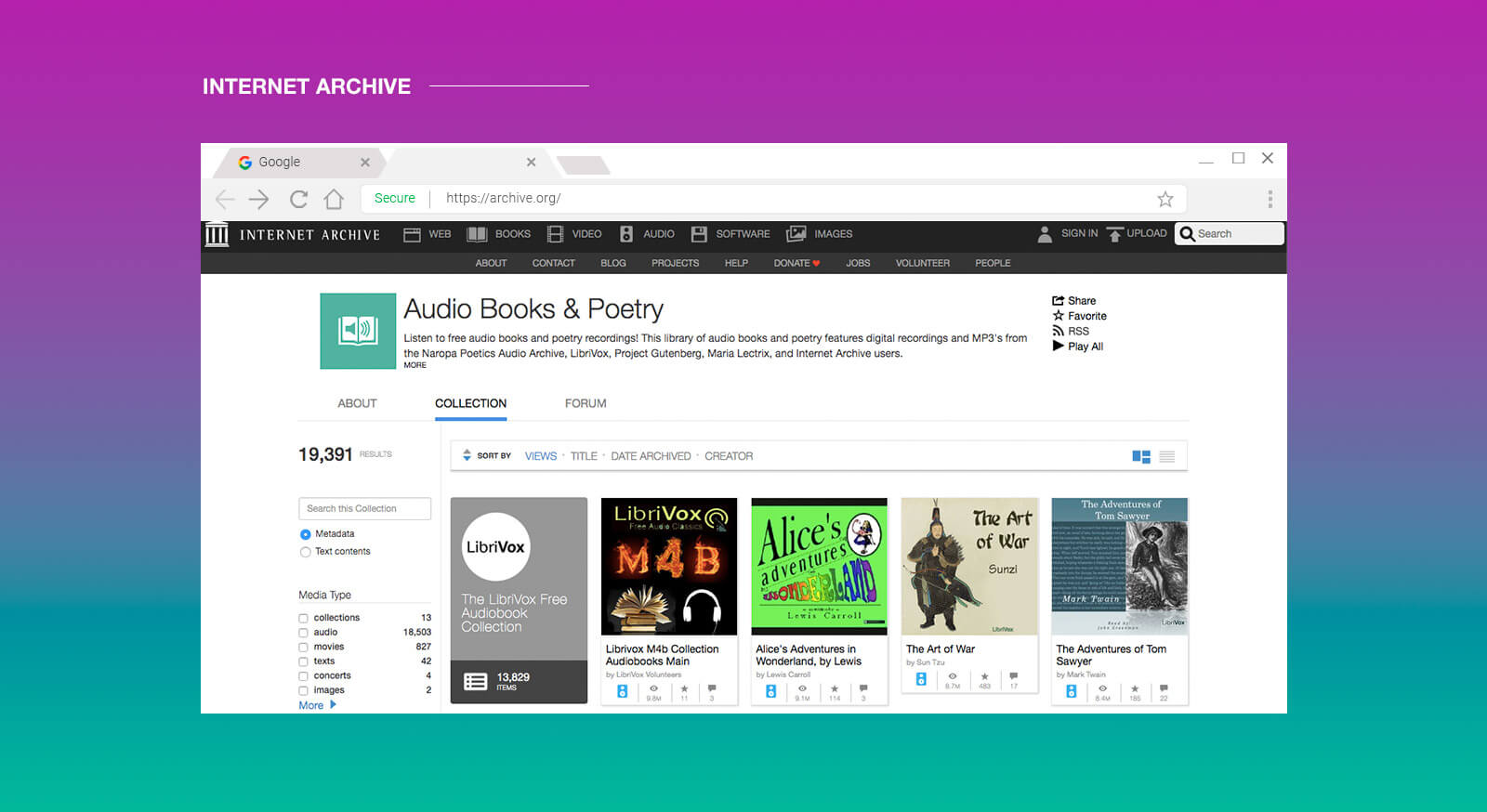The width and height of the screenshot is (1487, 812).
Task: Click the bookmark star in address bar
Action: (1165, 199)
